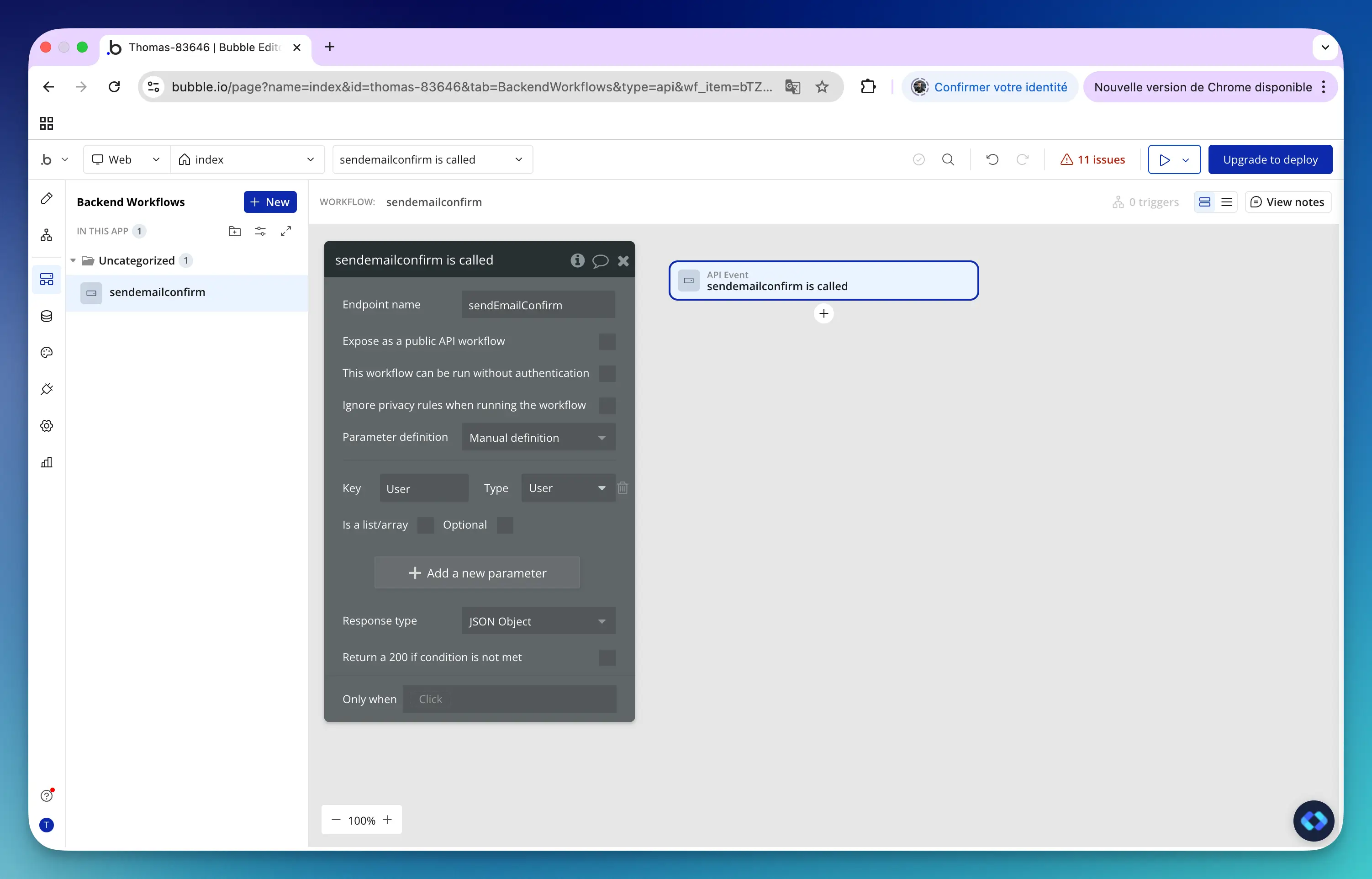
Task: Bookmark page with star icon
Action: pos(822,87)
